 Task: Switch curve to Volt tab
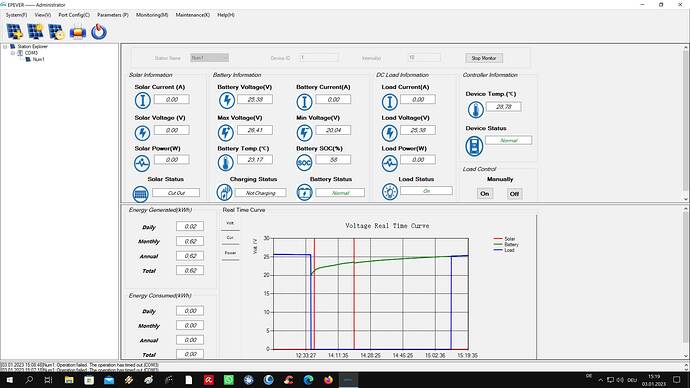(x=230, y=223)
